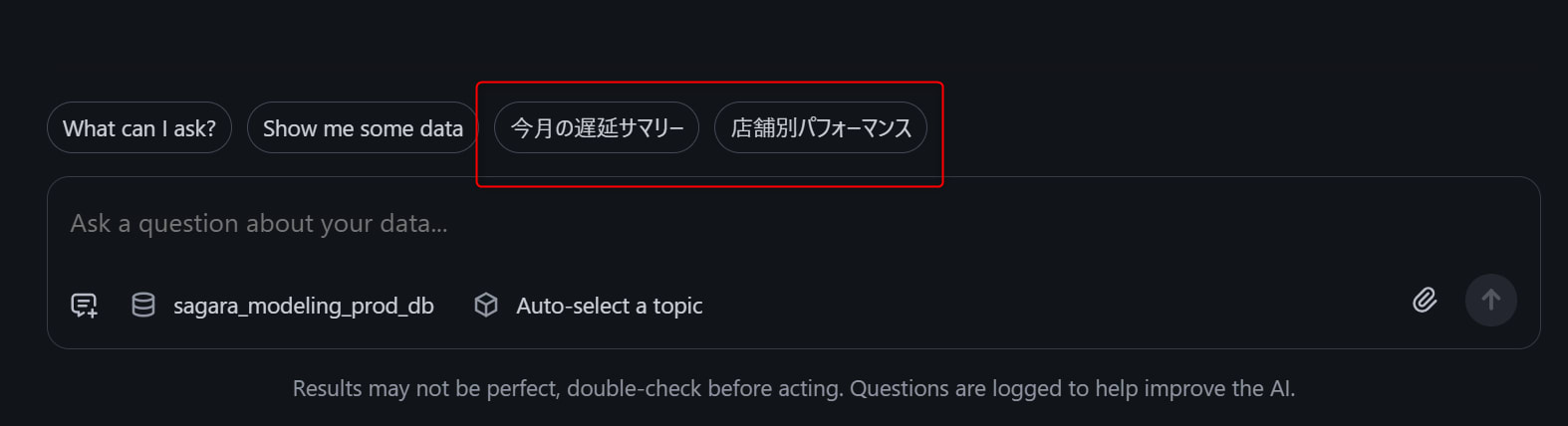
Task: Open the file attachment clip icon
Action: pyautogui.click(x=1425, y=300)
